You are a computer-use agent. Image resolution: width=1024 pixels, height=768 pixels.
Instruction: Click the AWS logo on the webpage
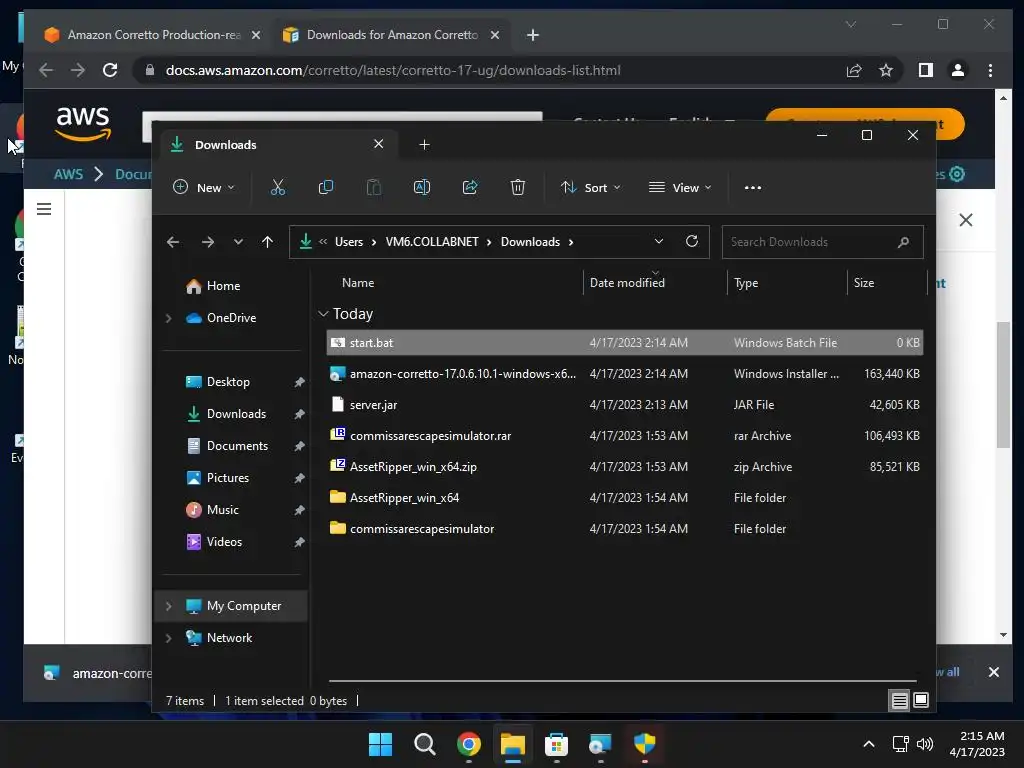[83, 123]
